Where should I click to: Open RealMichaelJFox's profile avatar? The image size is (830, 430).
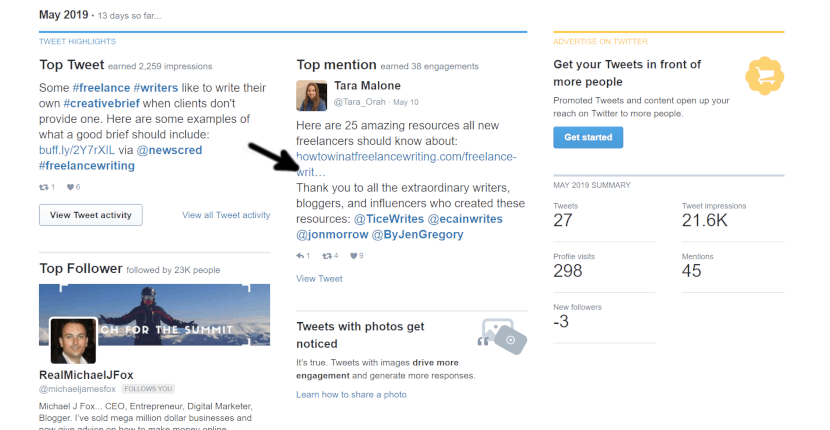tap(74, 341)
